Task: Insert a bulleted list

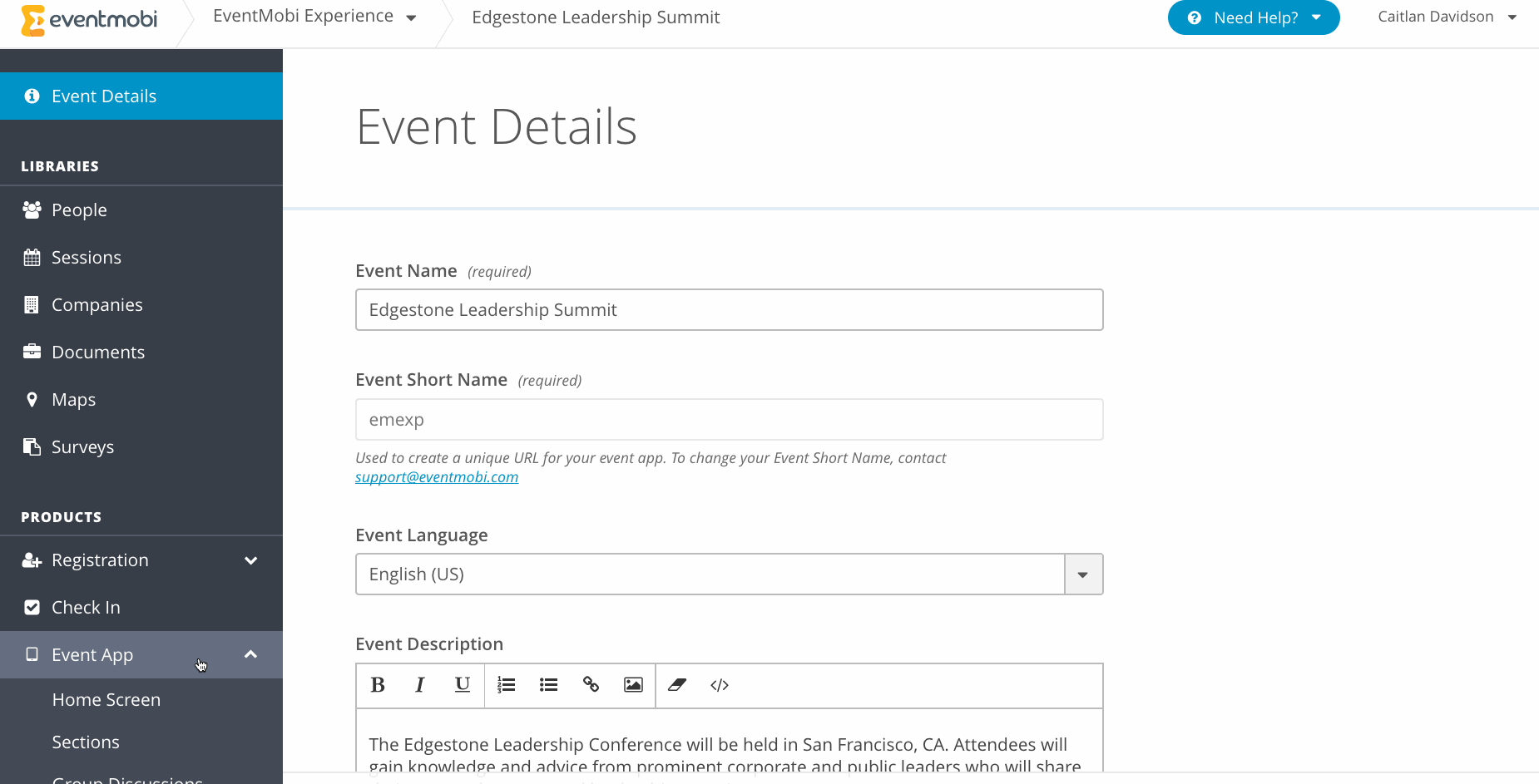Action: pyautogui.click(x=548, y=685)
